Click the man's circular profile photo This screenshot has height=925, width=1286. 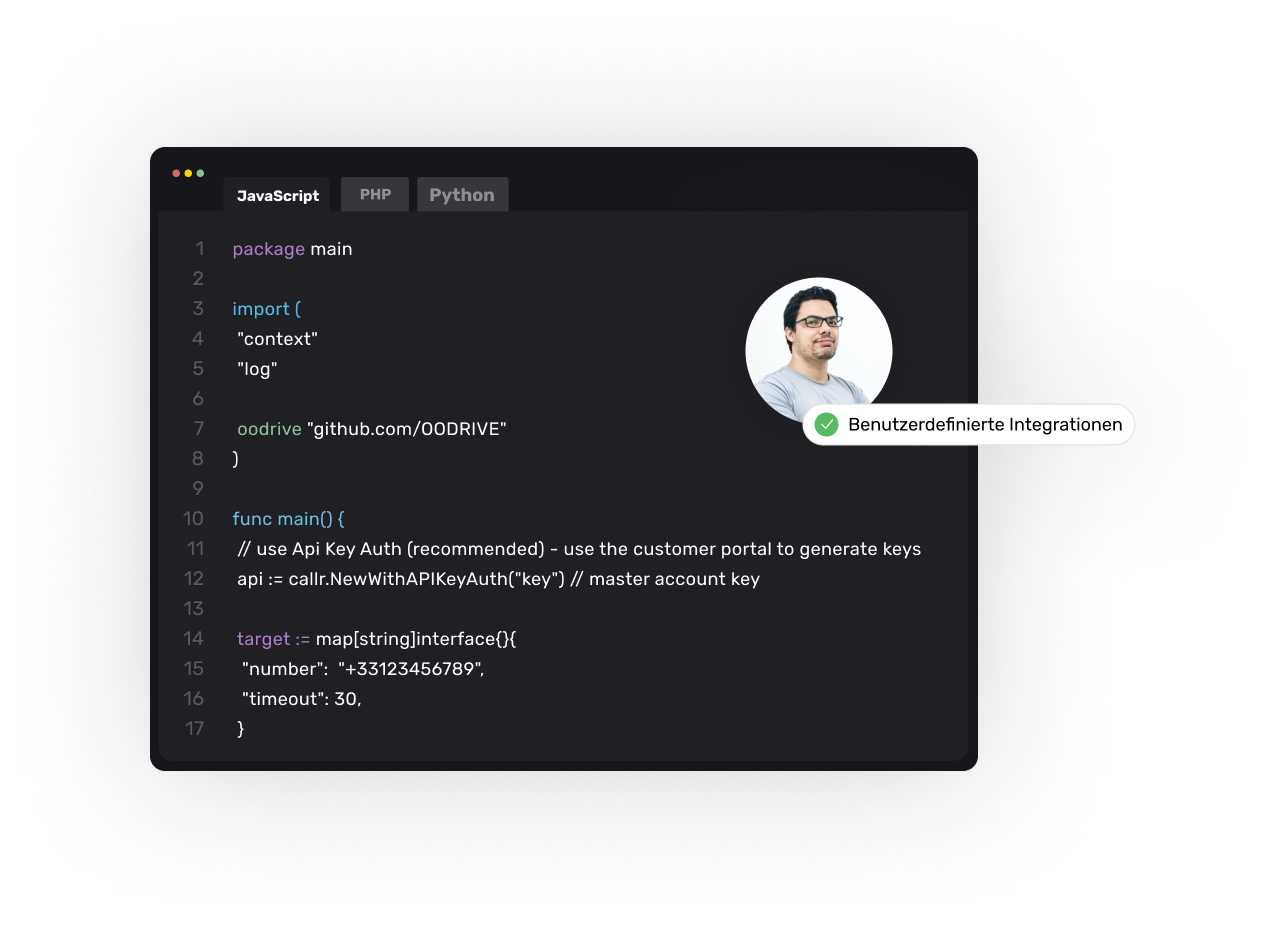(819, 350)
